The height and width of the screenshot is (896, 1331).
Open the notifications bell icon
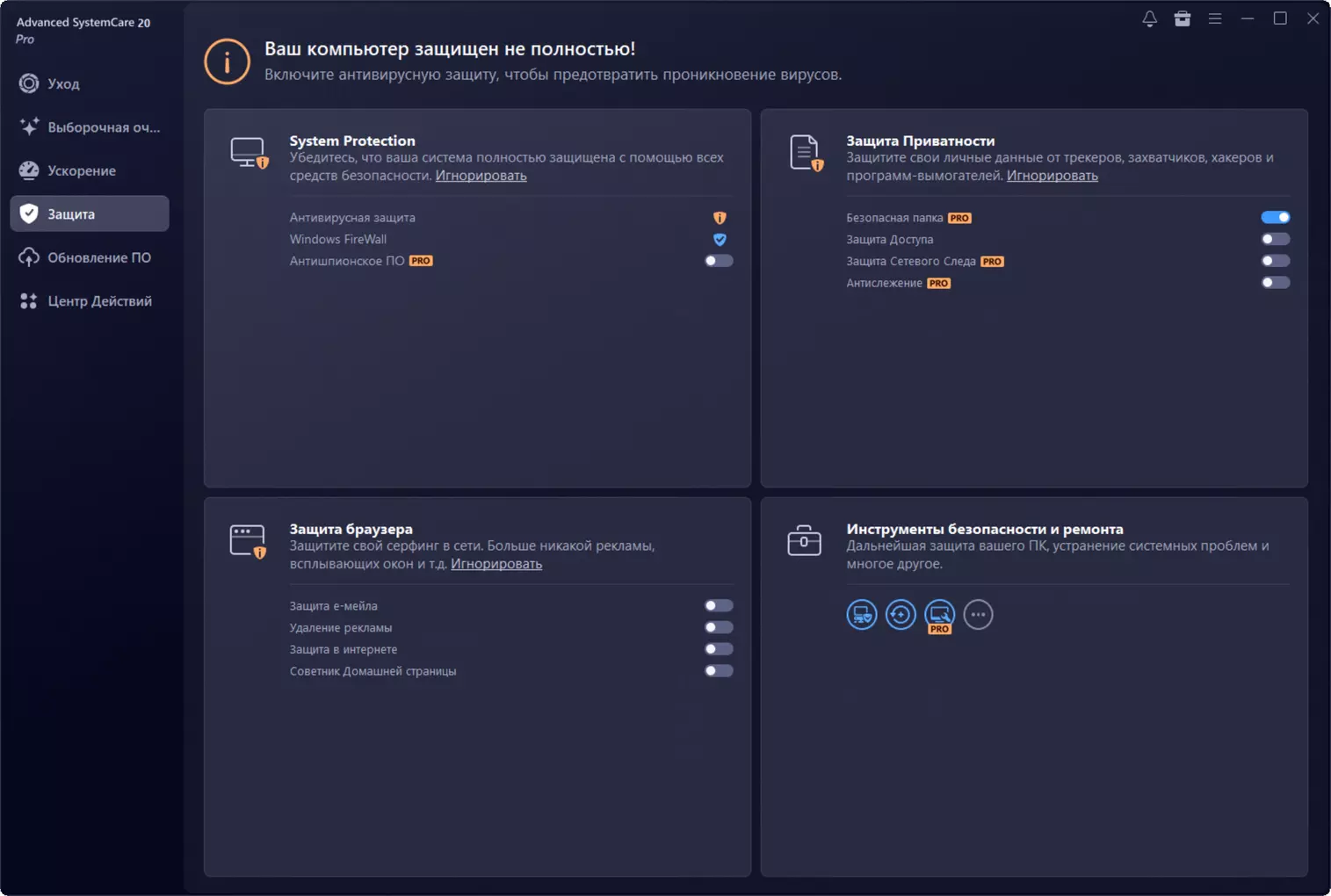click(1149, 18)
